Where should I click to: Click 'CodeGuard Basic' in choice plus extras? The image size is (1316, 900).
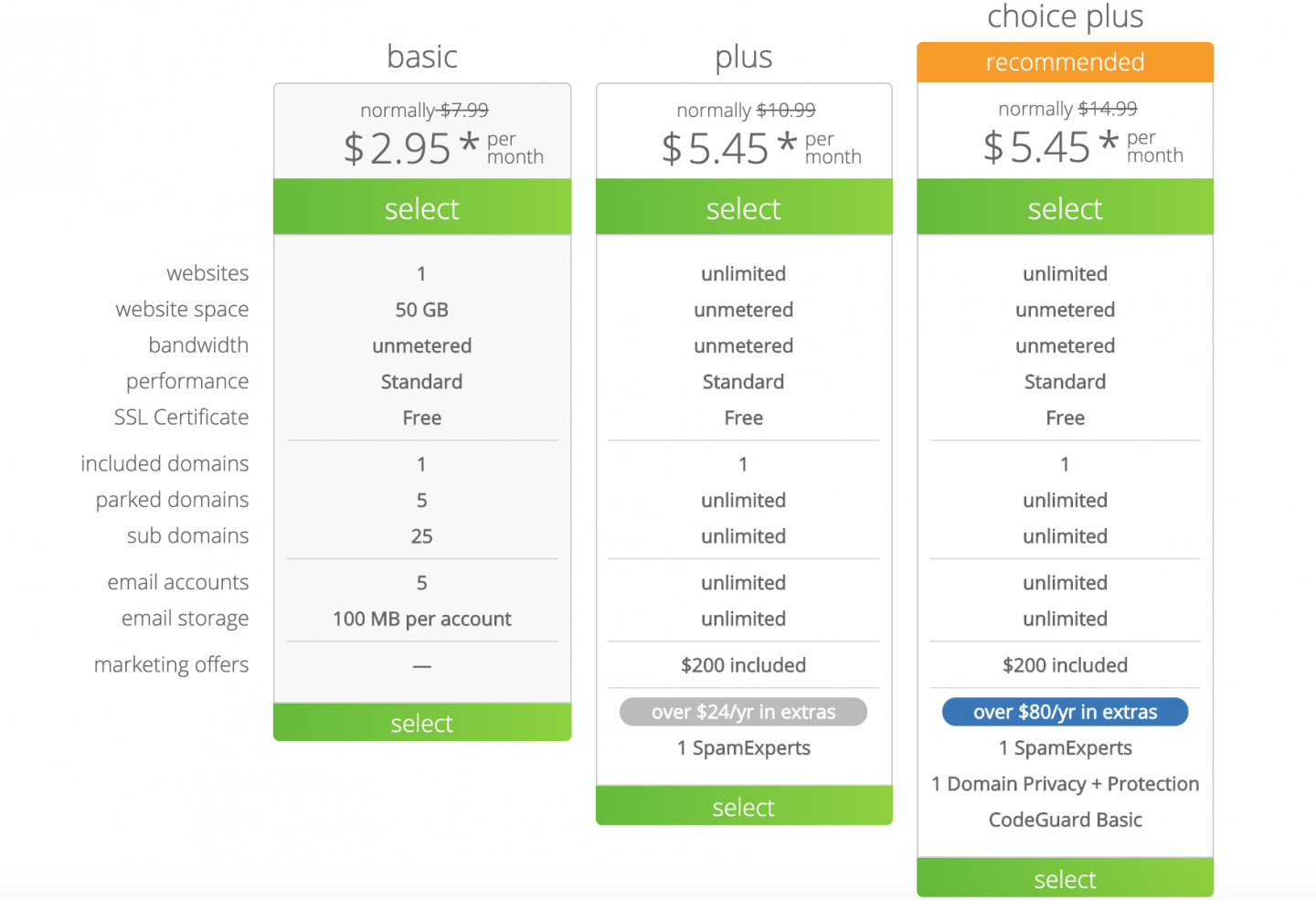coord(1065,820)
